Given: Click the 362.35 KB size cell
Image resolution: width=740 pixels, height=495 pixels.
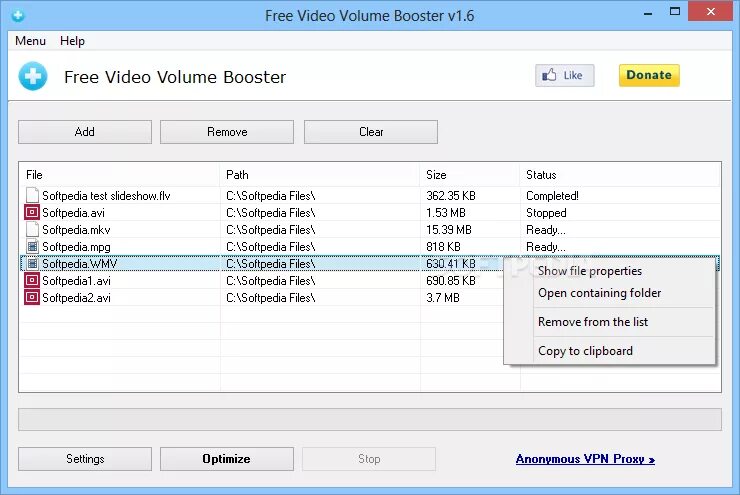Looking at the screenshot, I should [451, 195].
